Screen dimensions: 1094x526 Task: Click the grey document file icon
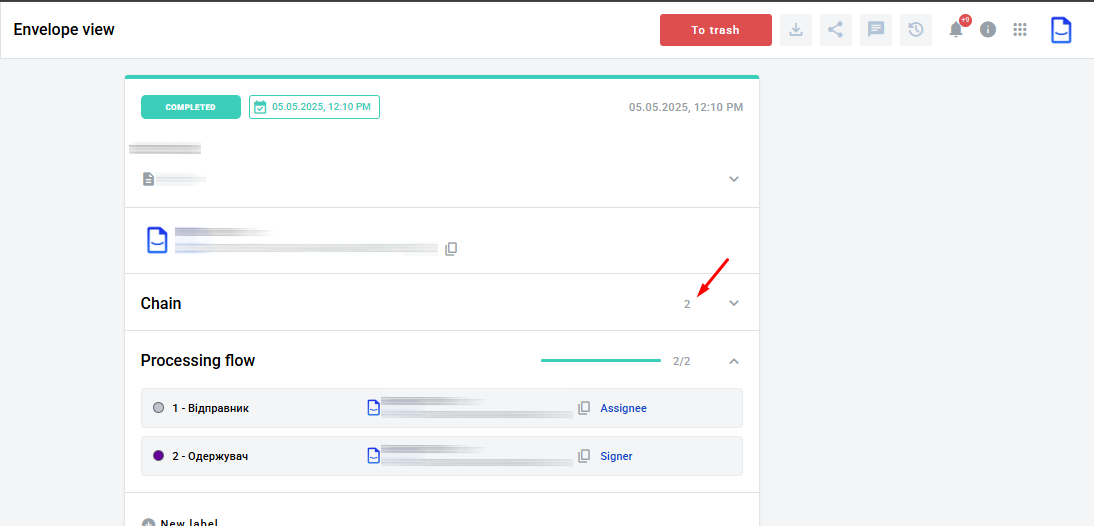tap(148, 179)
